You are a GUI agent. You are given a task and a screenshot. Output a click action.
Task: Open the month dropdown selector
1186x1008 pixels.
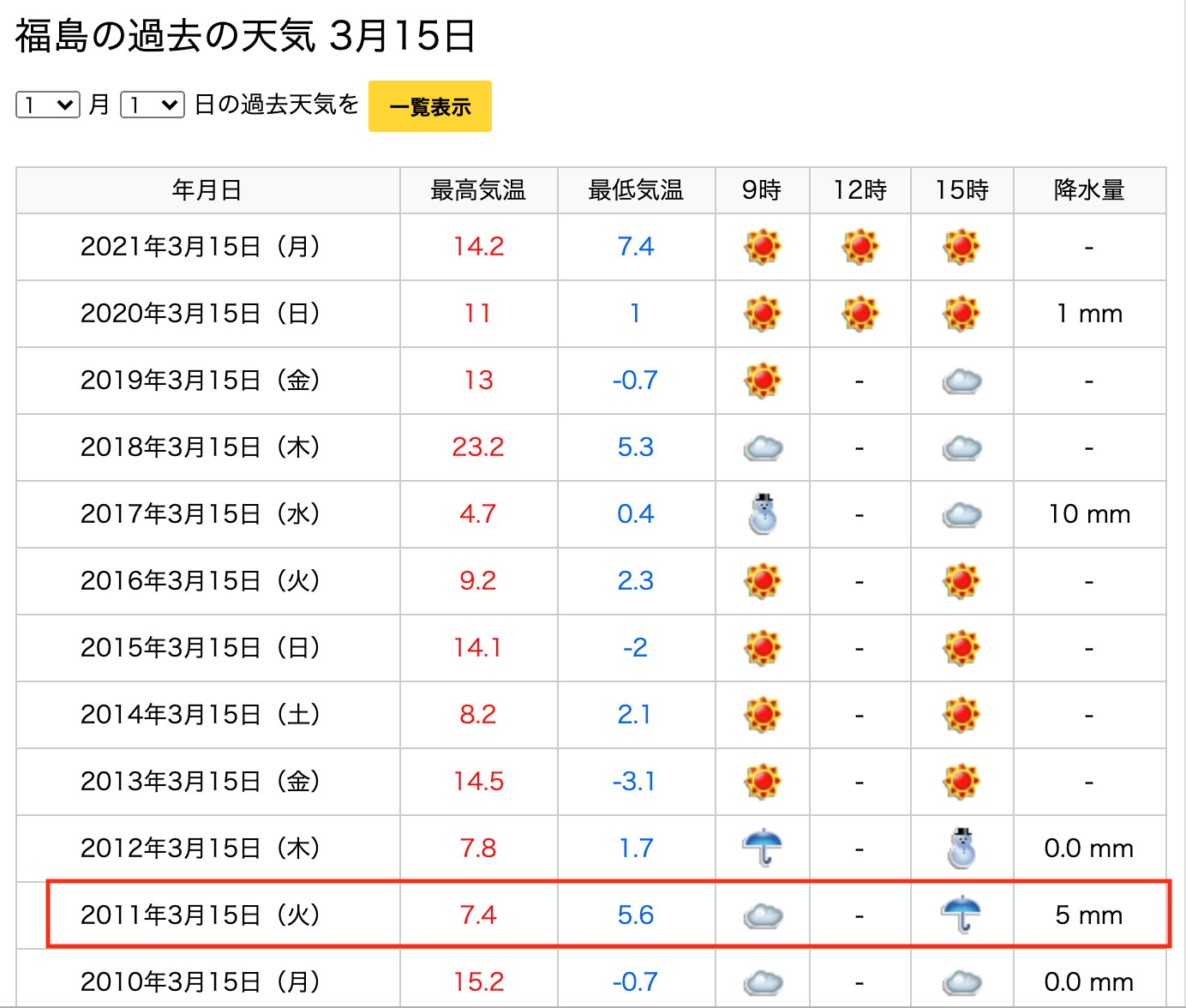tap(48, 105)
